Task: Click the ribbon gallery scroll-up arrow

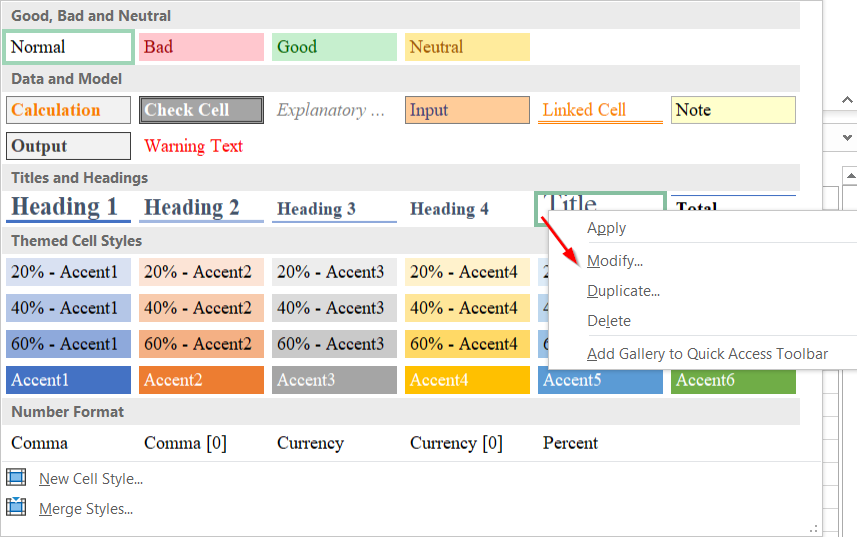Action: coord(847,100)
